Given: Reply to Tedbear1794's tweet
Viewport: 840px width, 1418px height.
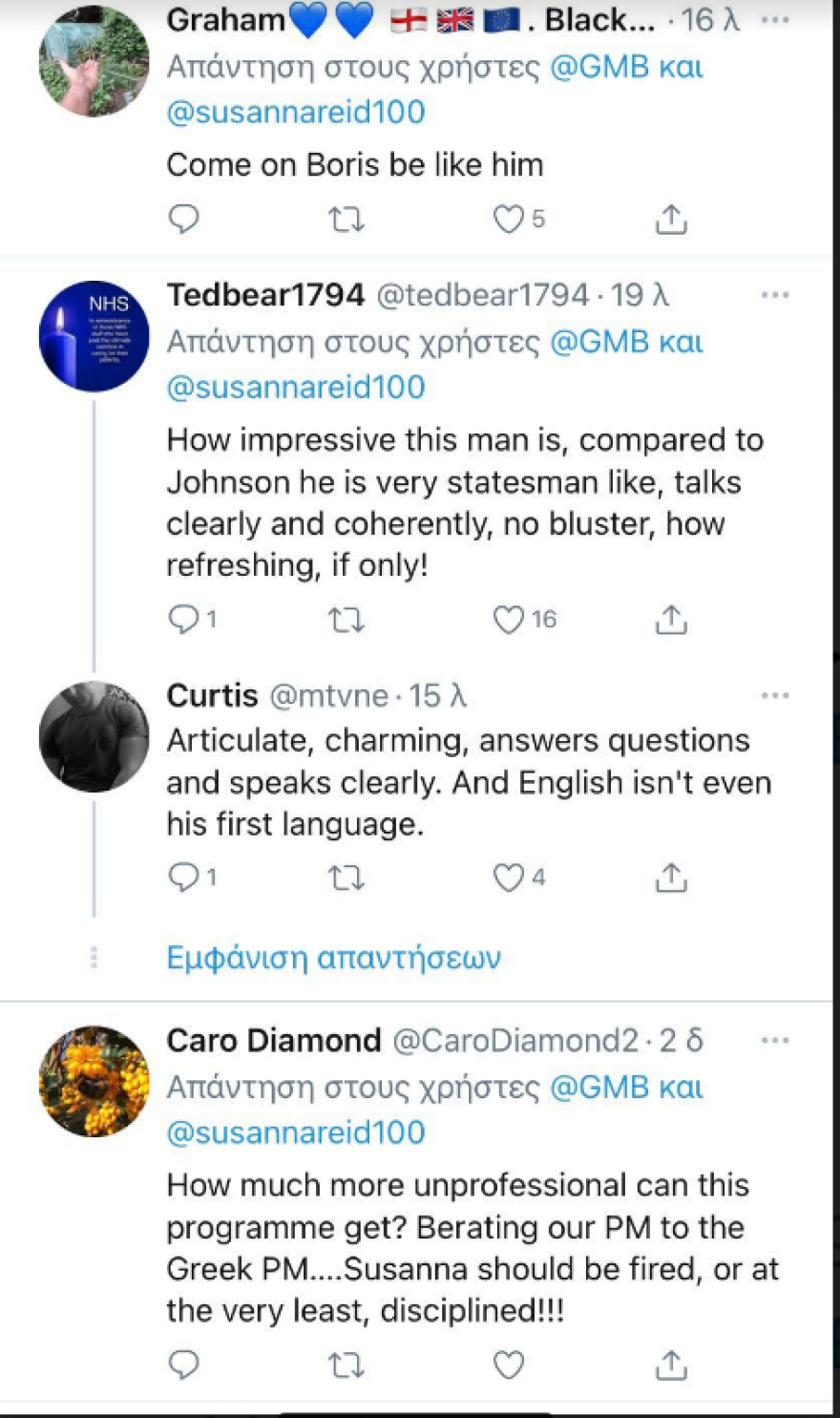Looking at the screenshot, I should [183, 620].
